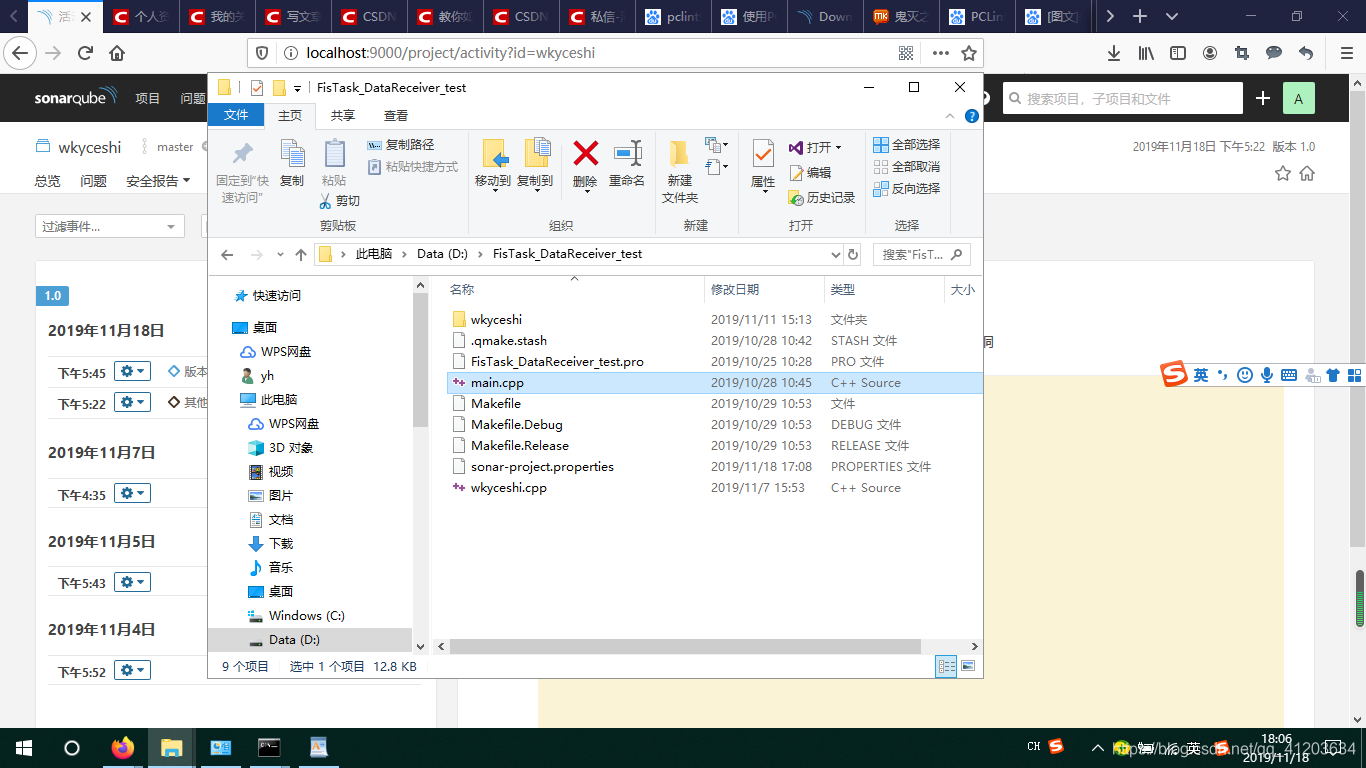Select Makefile.Debug in the list
Image resolution: width=1366 pixels, height=768 pixels.
point(517,425)
